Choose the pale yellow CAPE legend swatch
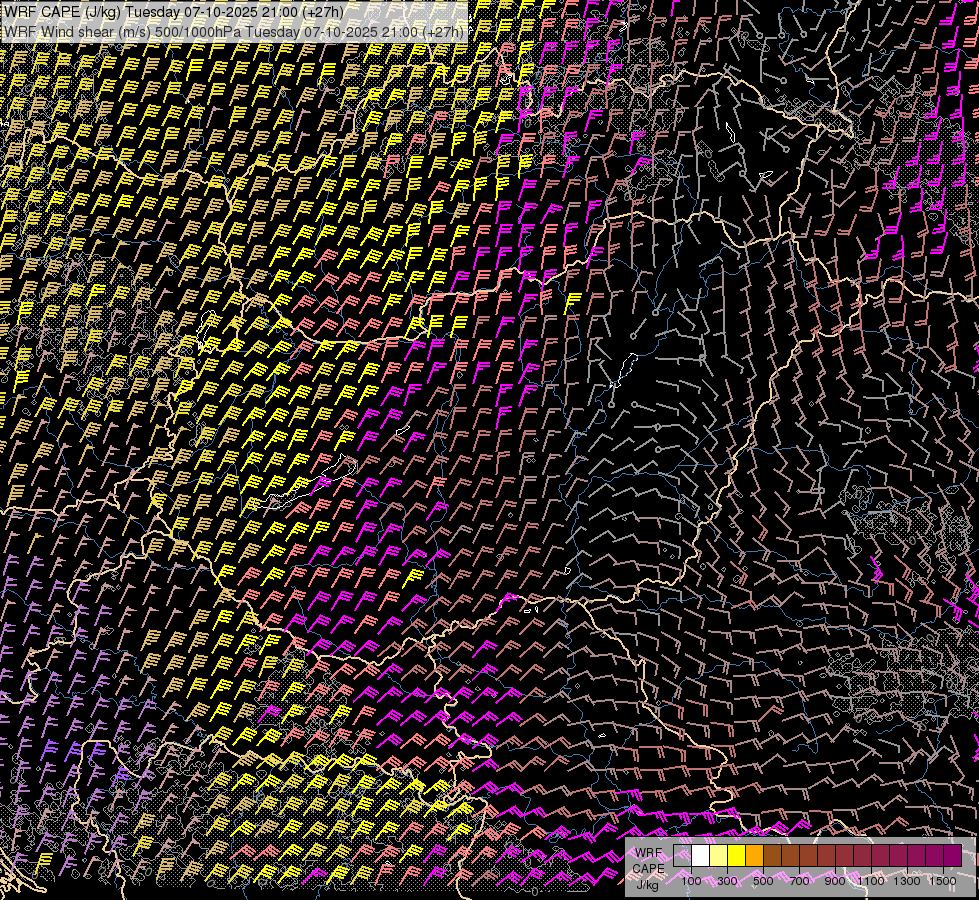The width and height of the screenshot is (979, 900). pyautogui.click(x=719, y=855)
